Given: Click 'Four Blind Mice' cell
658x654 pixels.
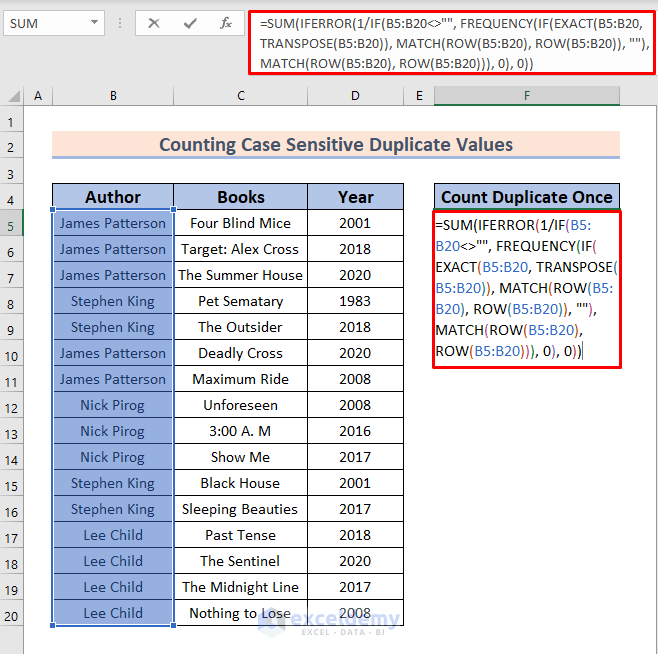Looking at the screenshot, I should point(240,223).
